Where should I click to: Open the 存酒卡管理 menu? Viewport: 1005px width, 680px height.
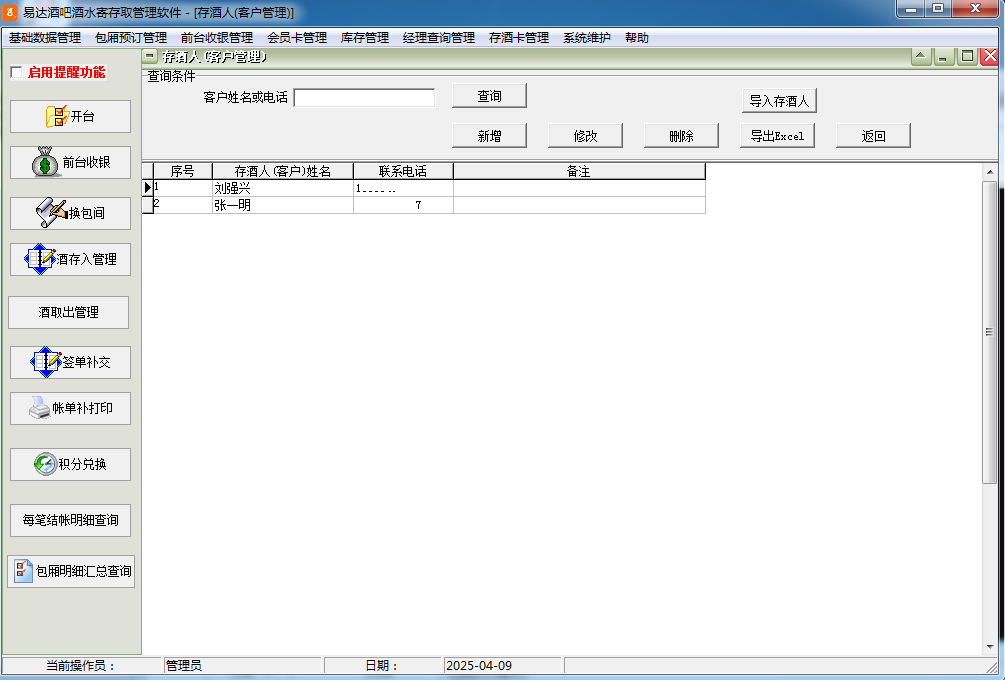tap(518, 38)
